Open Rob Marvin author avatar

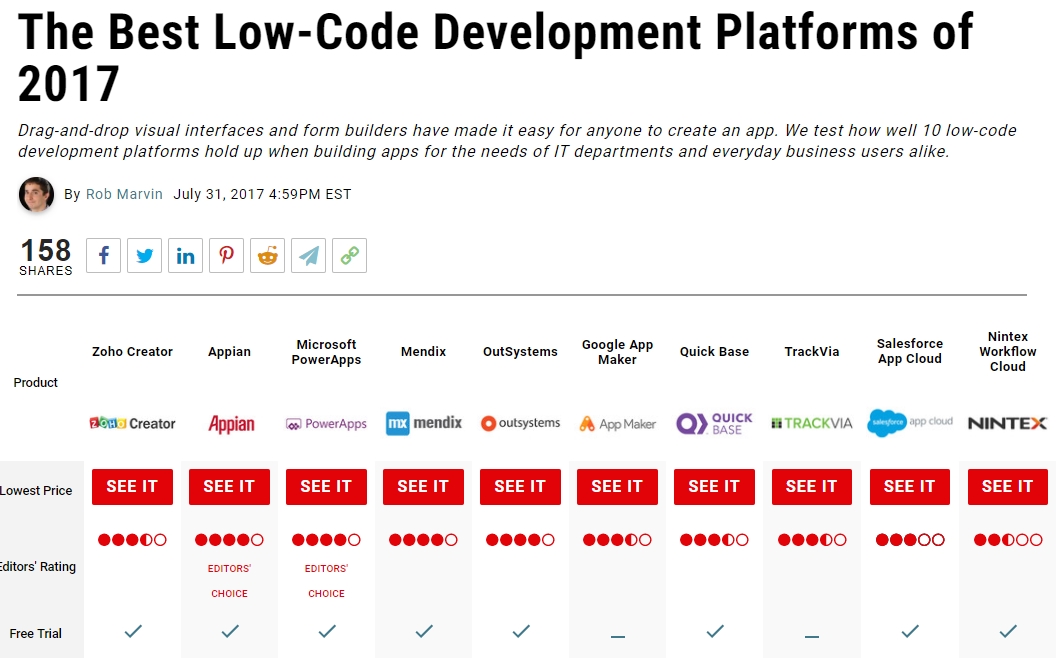36,195
